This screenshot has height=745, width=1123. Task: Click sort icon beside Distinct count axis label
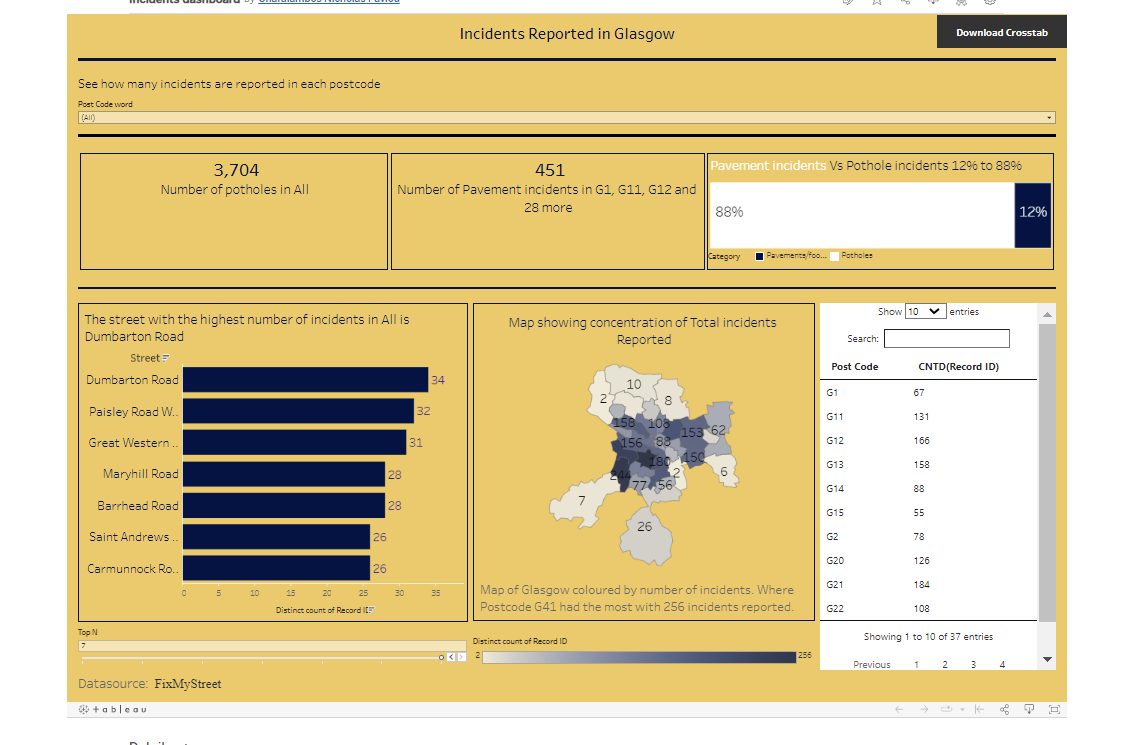[370, 610]
